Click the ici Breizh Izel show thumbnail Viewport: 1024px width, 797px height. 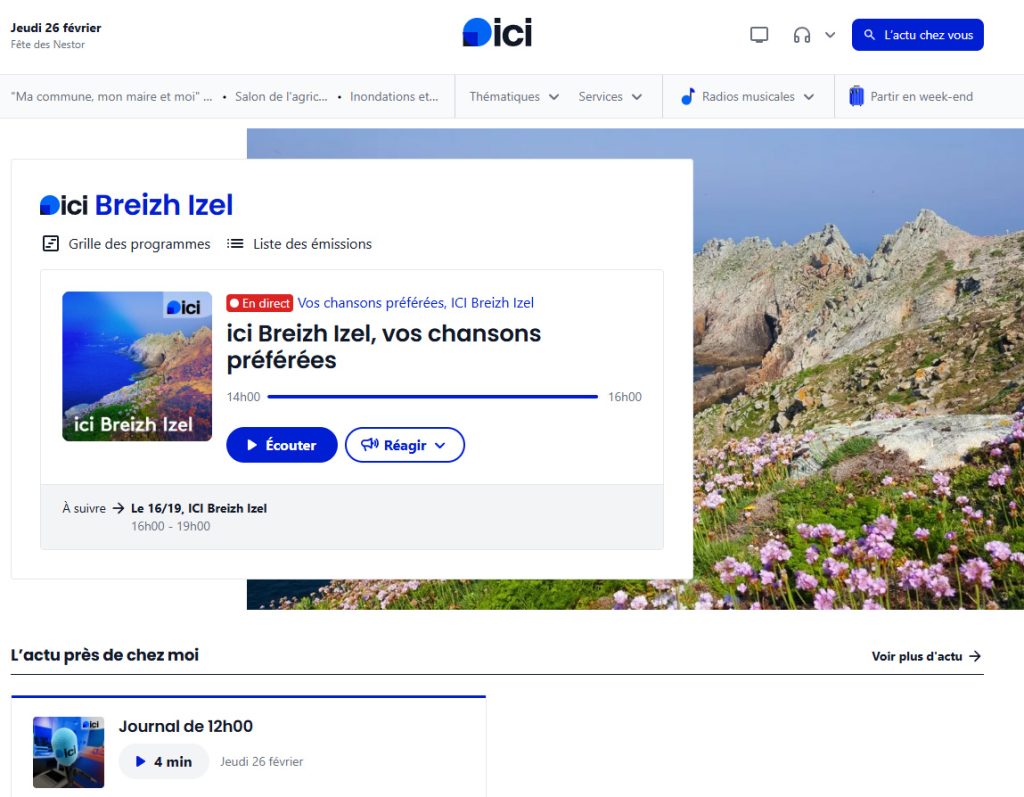click(137, 366)
